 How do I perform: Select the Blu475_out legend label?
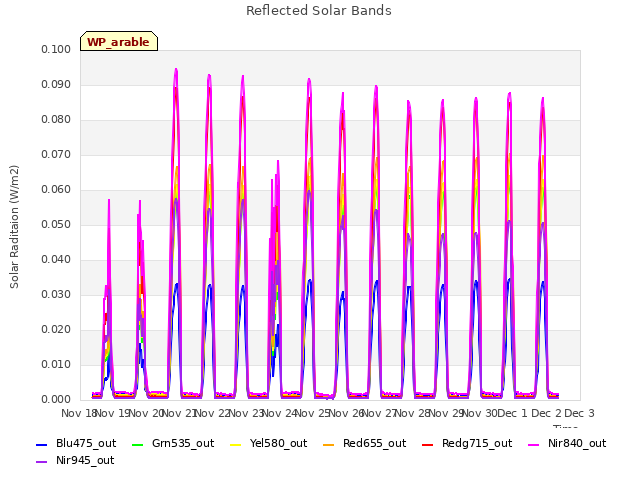(86, 443)
